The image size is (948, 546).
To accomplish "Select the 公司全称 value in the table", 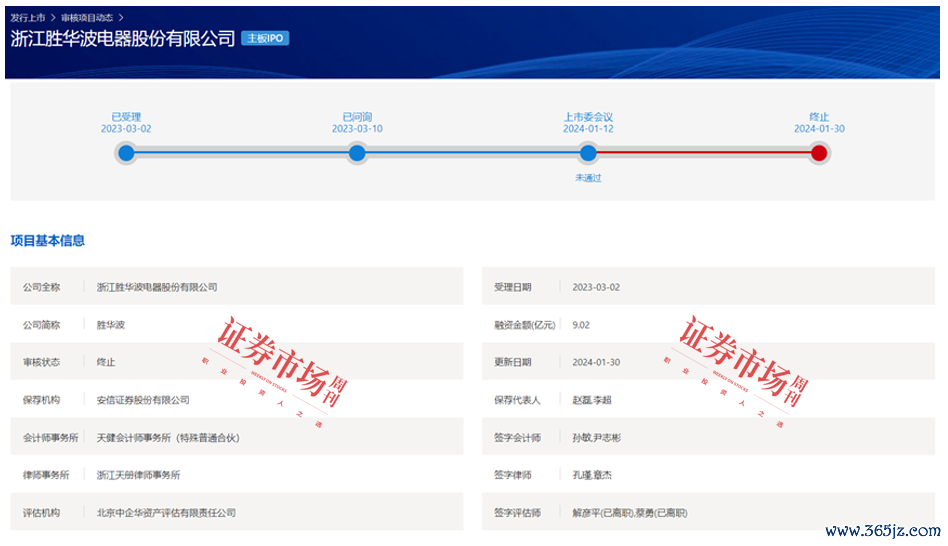I will (157, 287).
